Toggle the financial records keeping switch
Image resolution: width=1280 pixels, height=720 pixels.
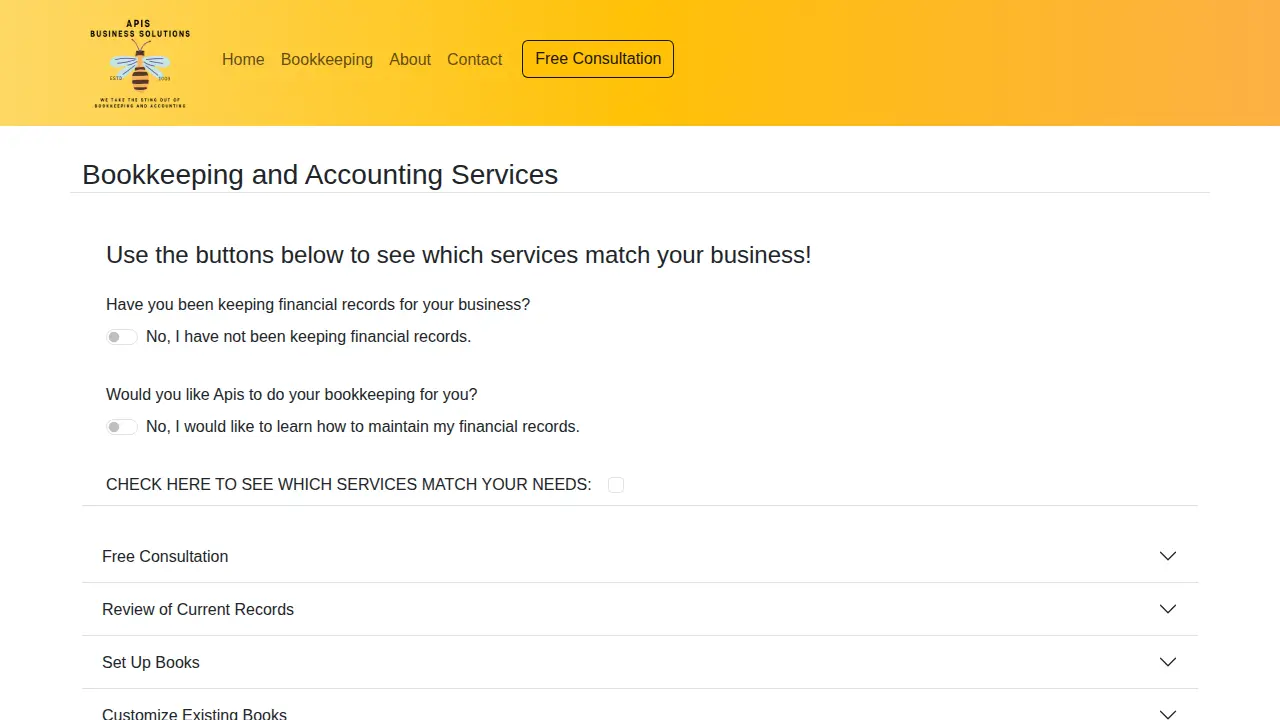[122, 337]
